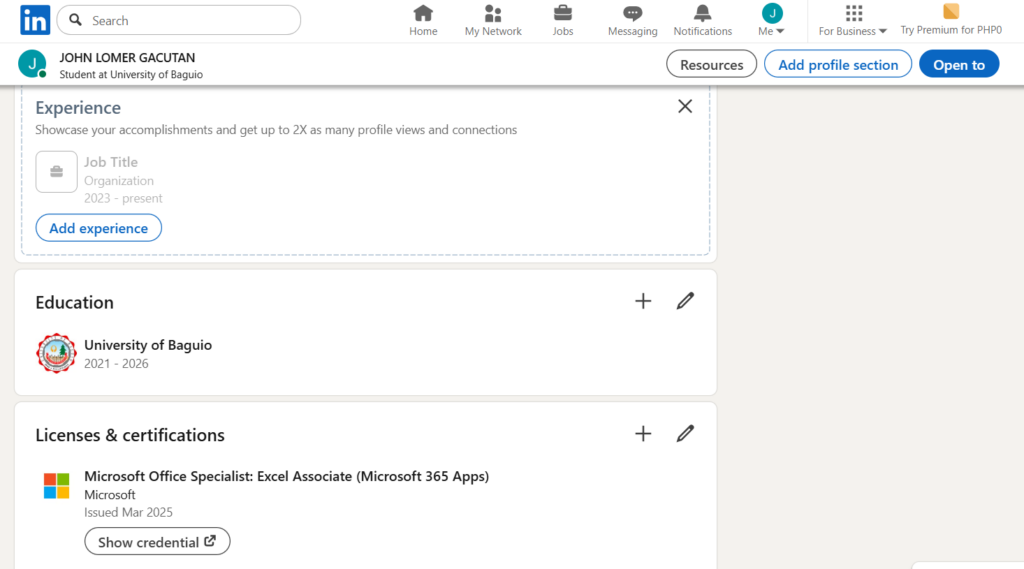The width and height of the screenshot is (1024, 569).
Task: Click the Add profile section button
Action: coord(838,65)
